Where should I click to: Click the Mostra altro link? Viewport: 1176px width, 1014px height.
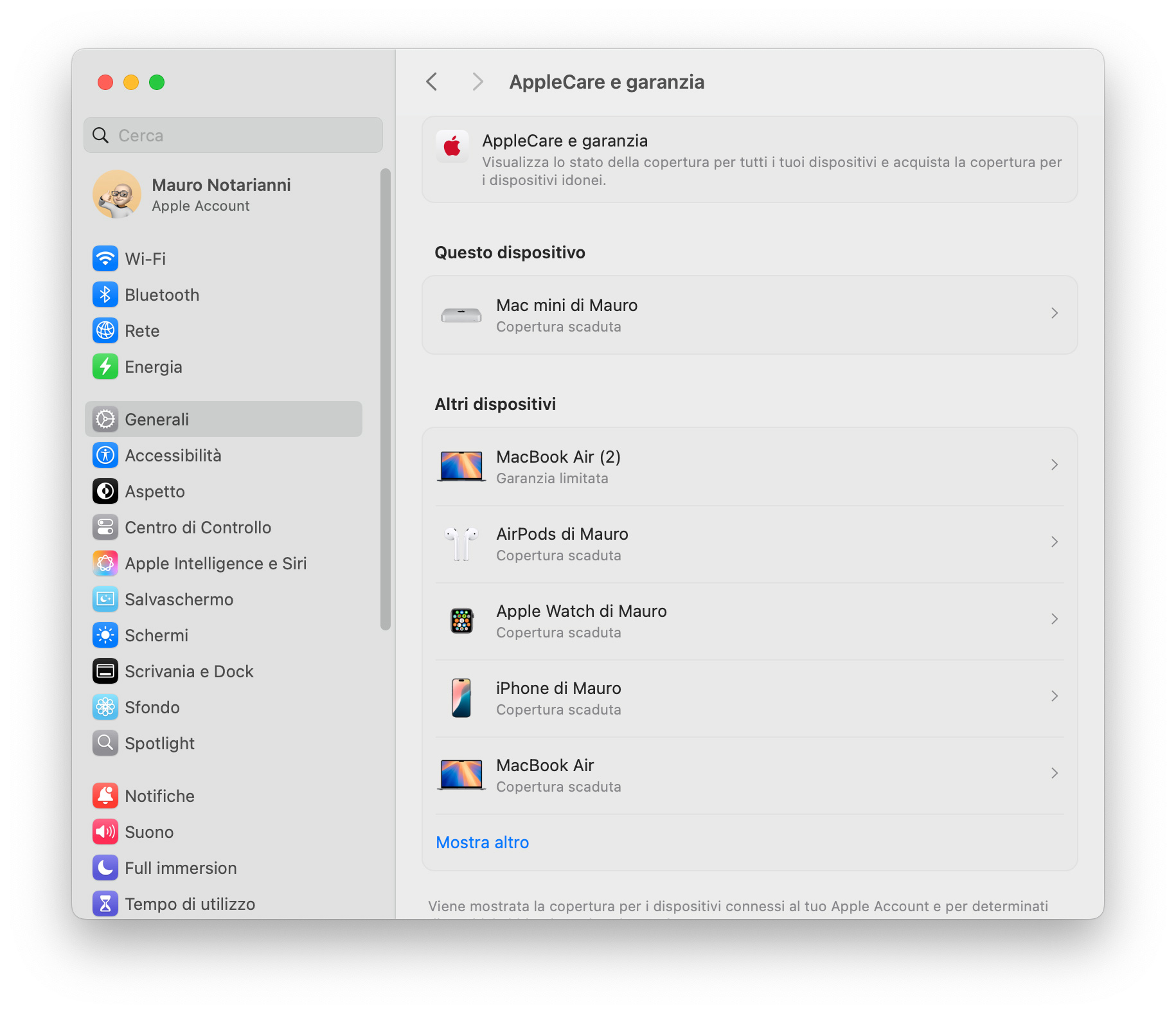click(x=482, y=842)
